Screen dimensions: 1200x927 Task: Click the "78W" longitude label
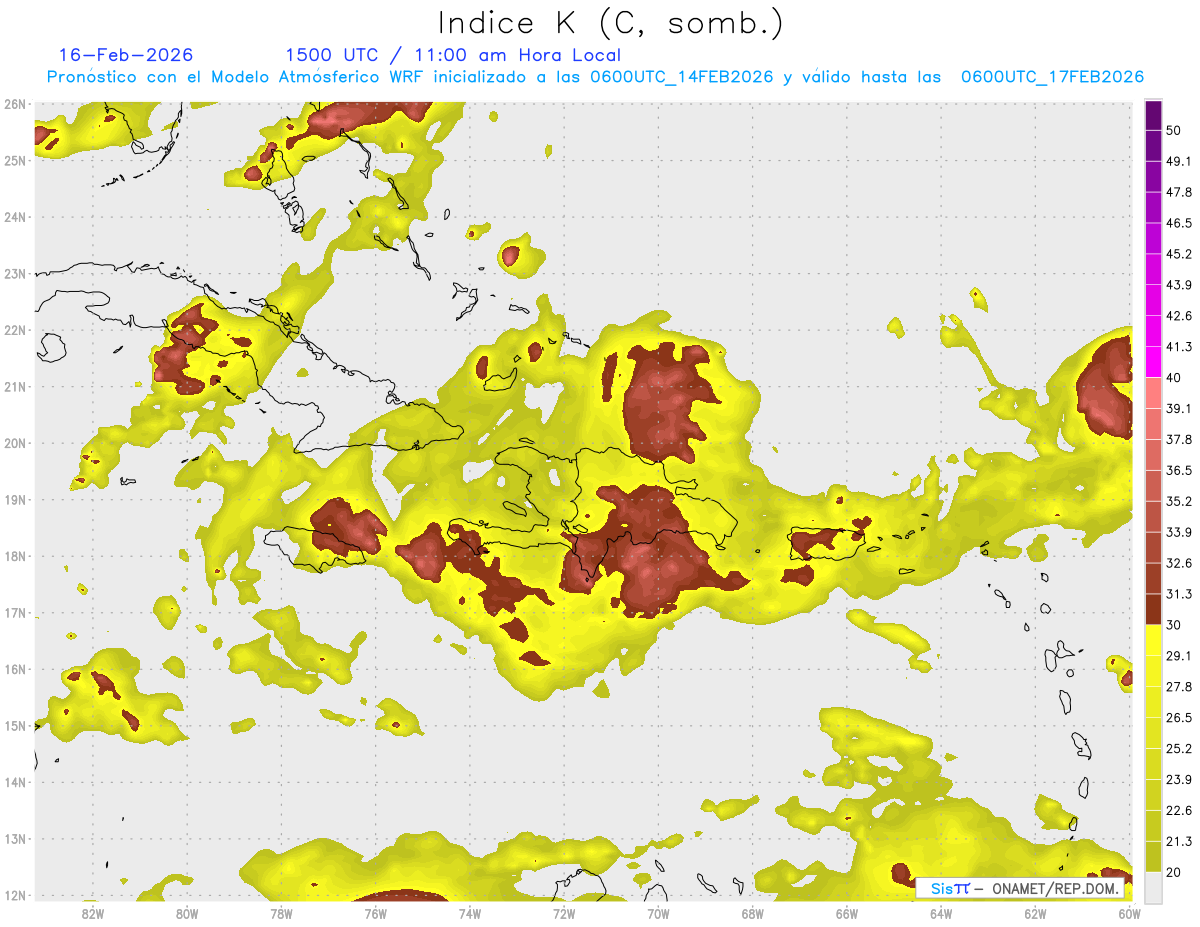pyautogui.click(x=281, y=913)
